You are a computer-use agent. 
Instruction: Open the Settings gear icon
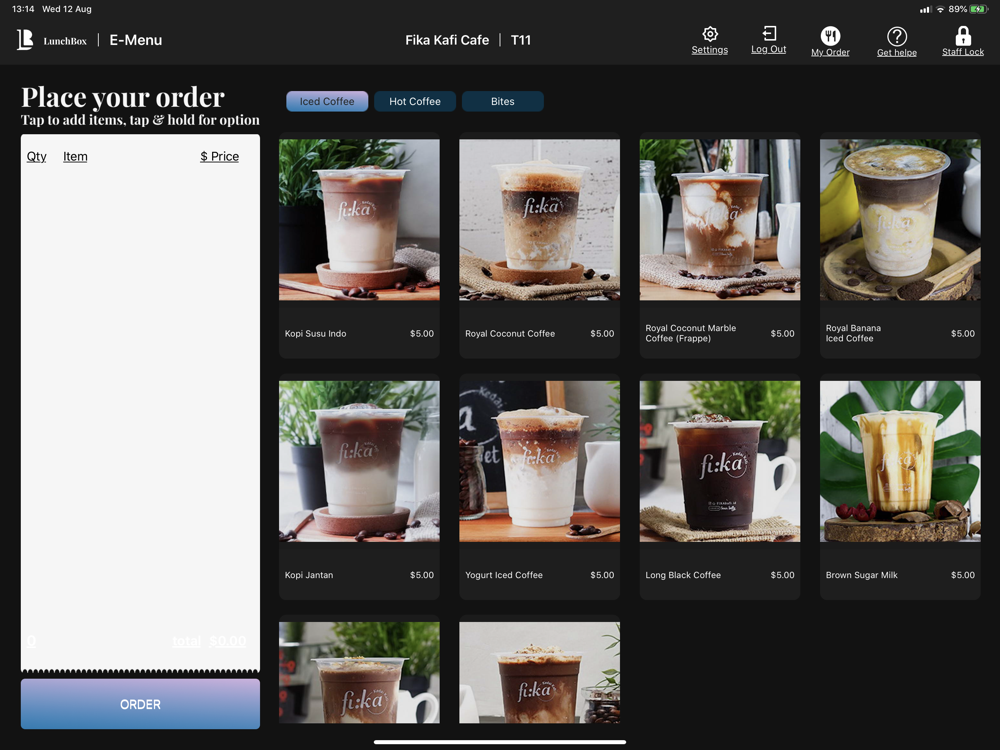710,34
